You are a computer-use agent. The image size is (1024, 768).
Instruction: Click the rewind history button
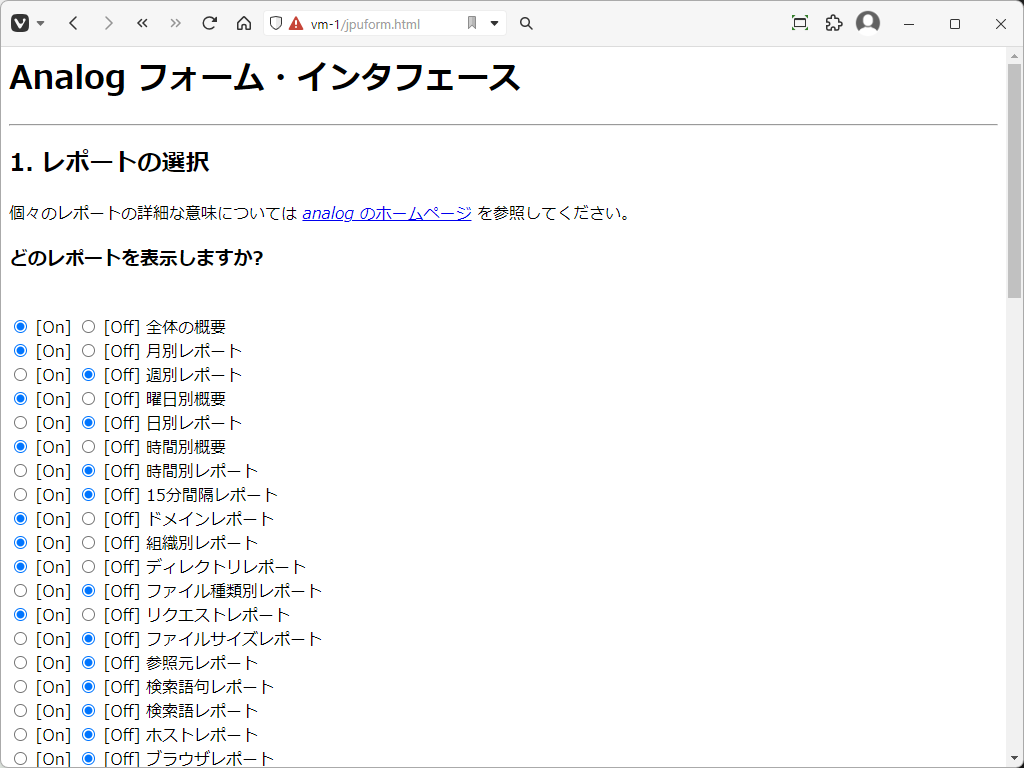point(142,24)
